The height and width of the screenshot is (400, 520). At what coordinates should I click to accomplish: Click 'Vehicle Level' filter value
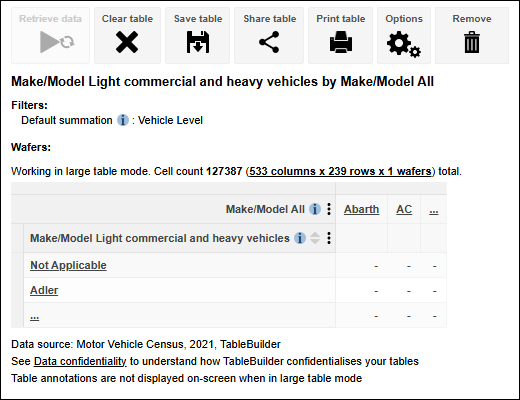[170, 120]
